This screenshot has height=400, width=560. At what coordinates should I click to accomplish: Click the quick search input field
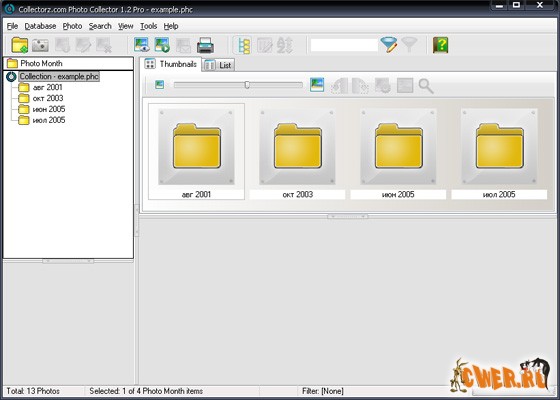(x=344, y=45)
